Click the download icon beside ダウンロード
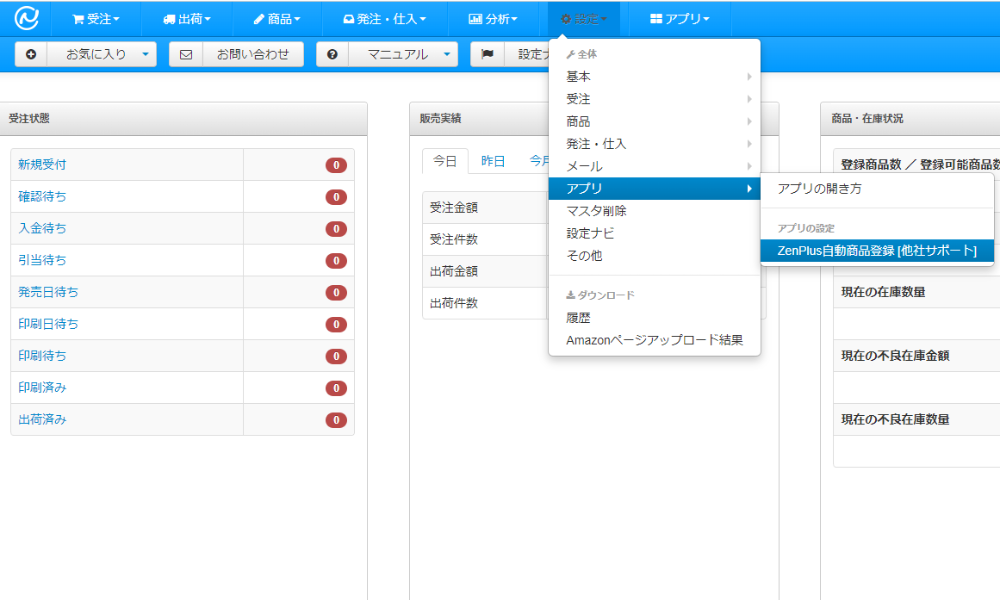 tap(571, 293)
